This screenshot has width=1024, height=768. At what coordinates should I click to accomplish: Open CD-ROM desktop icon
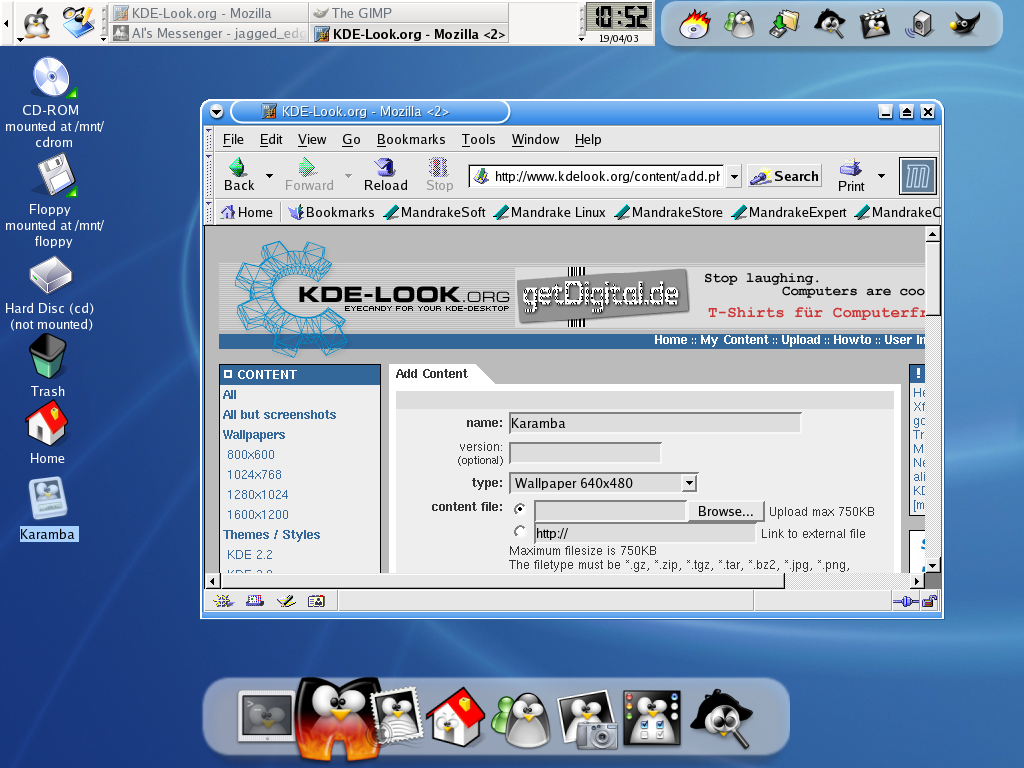click(x=54, y=78)
